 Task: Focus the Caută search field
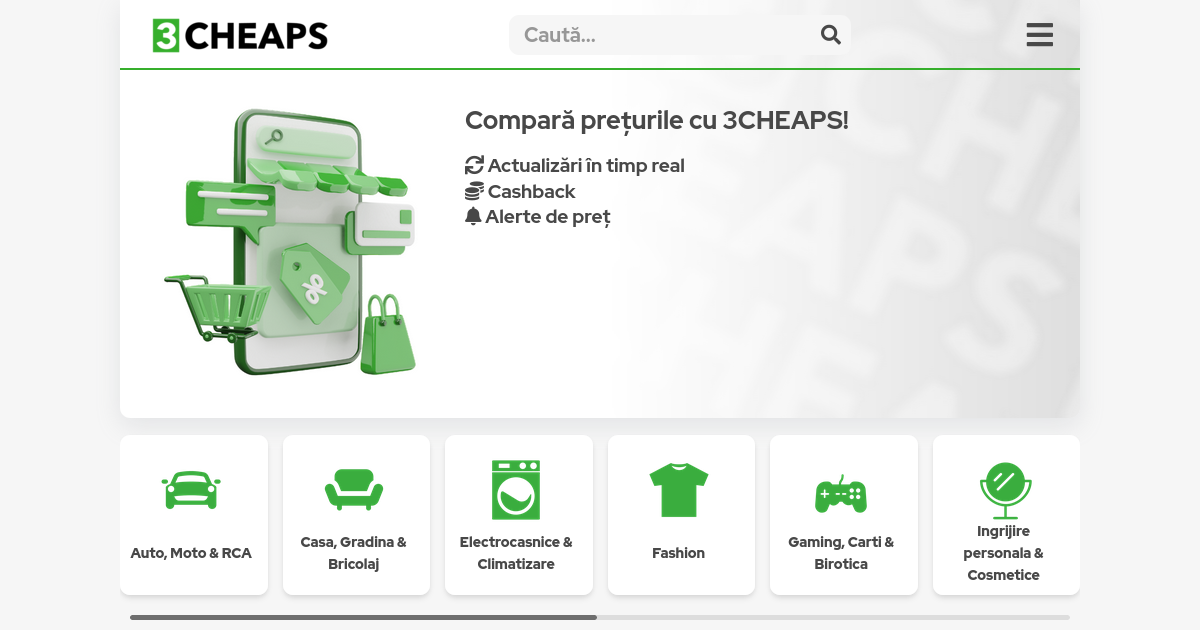[x=680, y=35]
